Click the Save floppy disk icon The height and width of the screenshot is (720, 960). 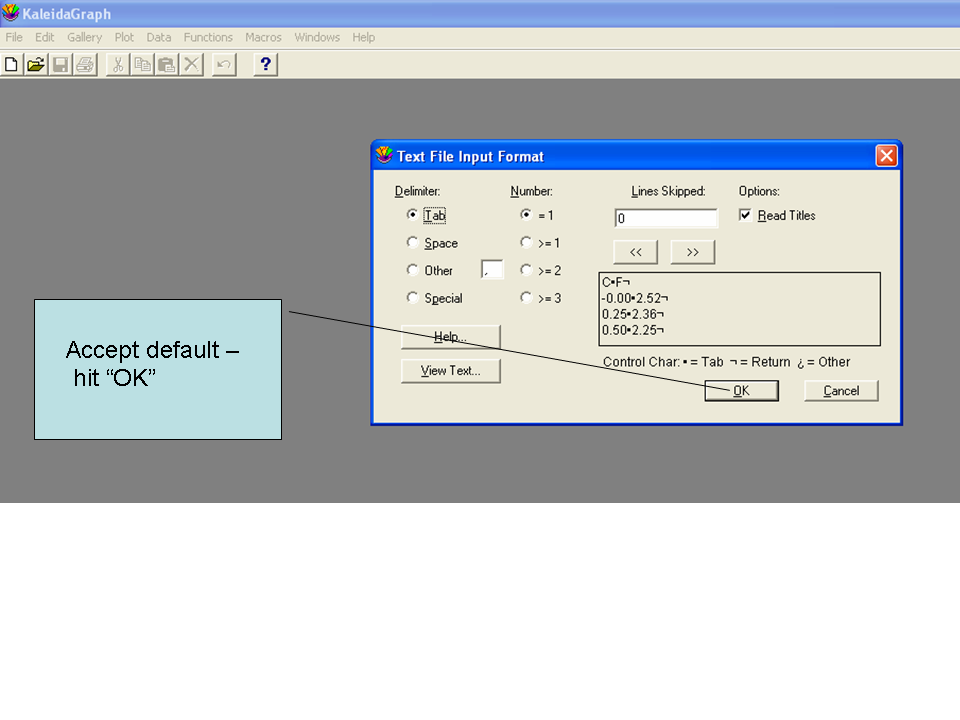point(61,64)
